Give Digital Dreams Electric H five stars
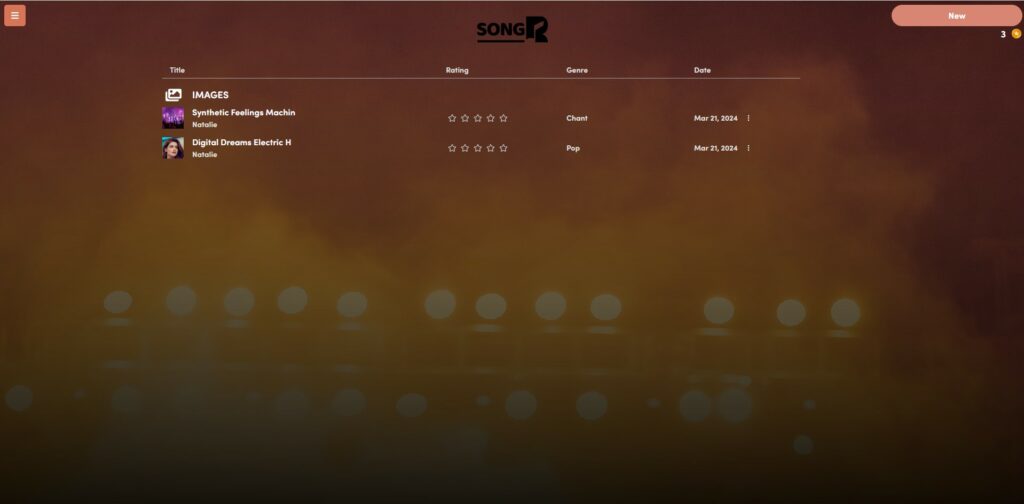 coord(503,148)
